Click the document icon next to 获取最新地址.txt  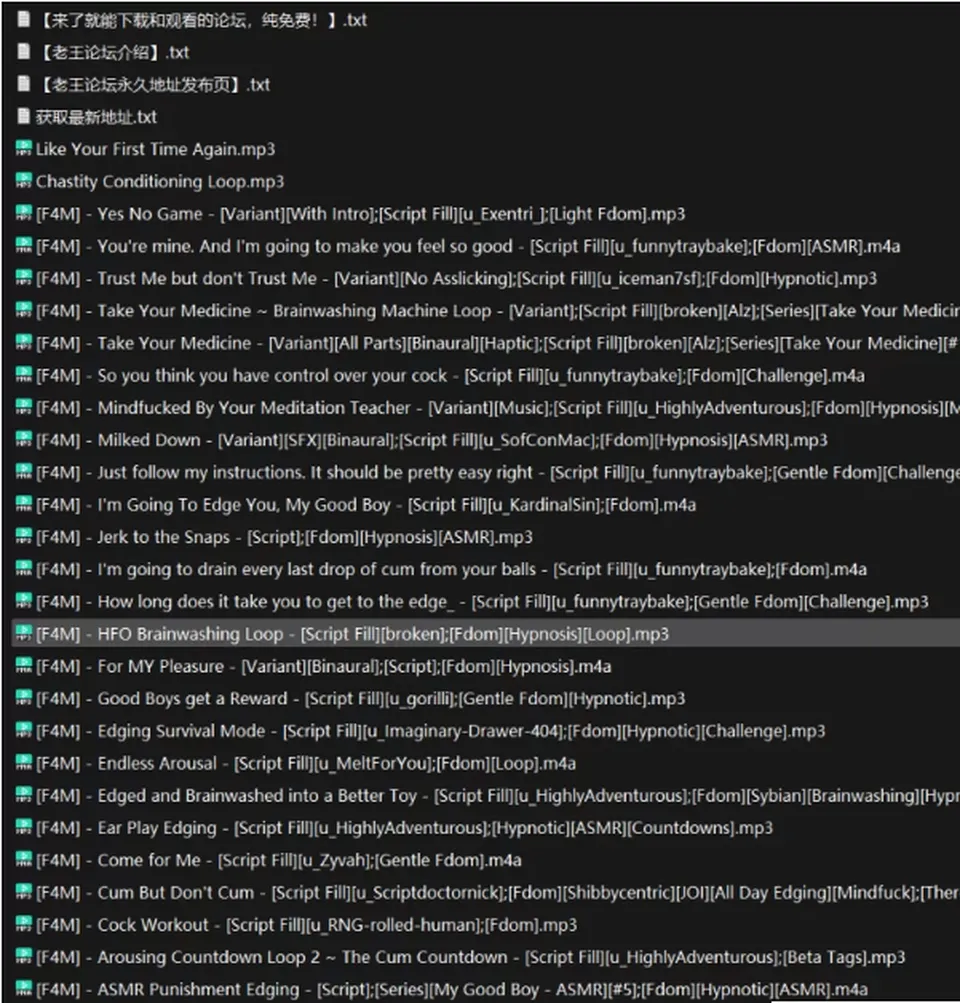point(24,116)
